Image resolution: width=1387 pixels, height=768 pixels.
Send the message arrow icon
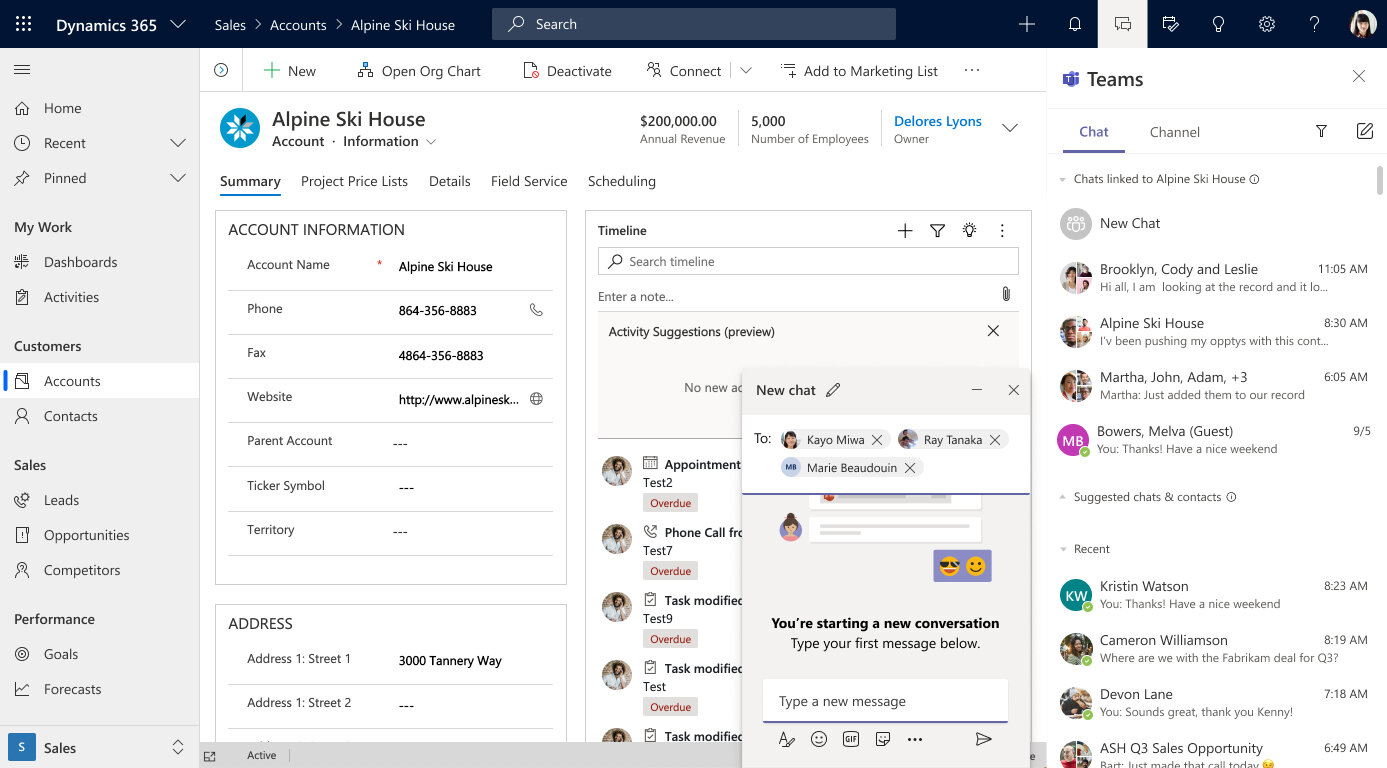click(984, 739)
